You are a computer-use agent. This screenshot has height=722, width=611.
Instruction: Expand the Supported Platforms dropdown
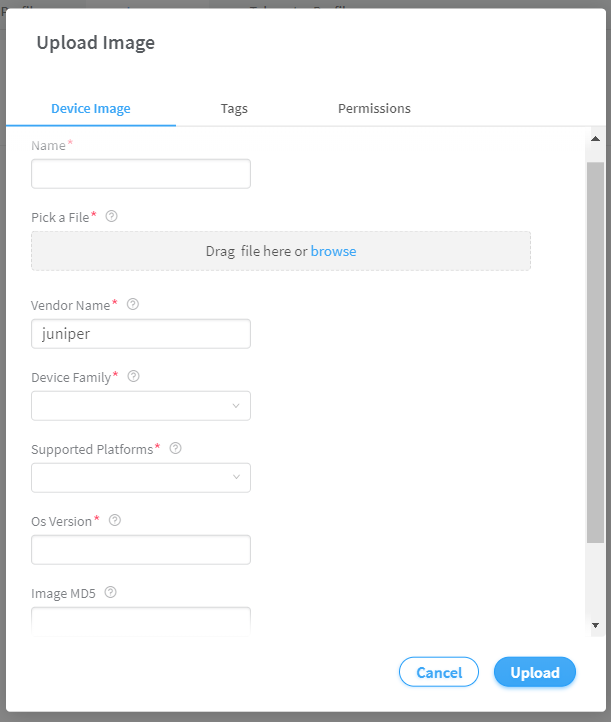[141, 477]
